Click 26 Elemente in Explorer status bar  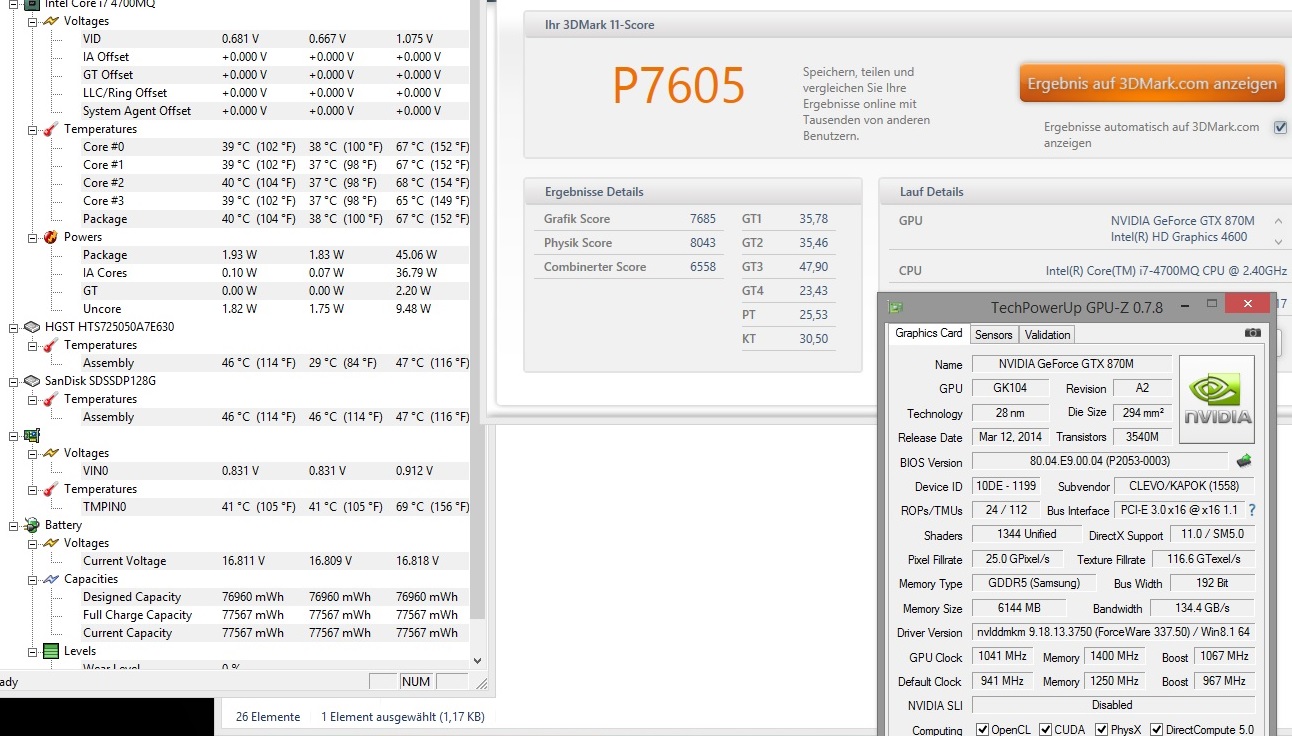point(268,717)
